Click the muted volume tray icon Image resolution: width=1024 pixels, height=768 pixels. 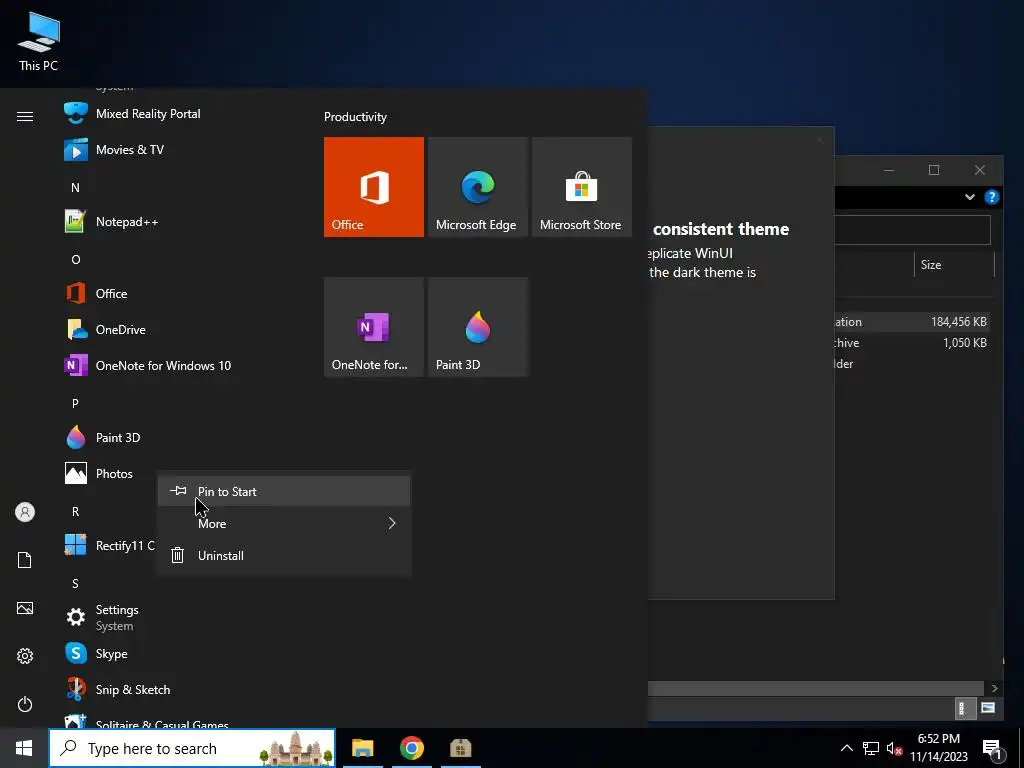[x=894, y=749]
